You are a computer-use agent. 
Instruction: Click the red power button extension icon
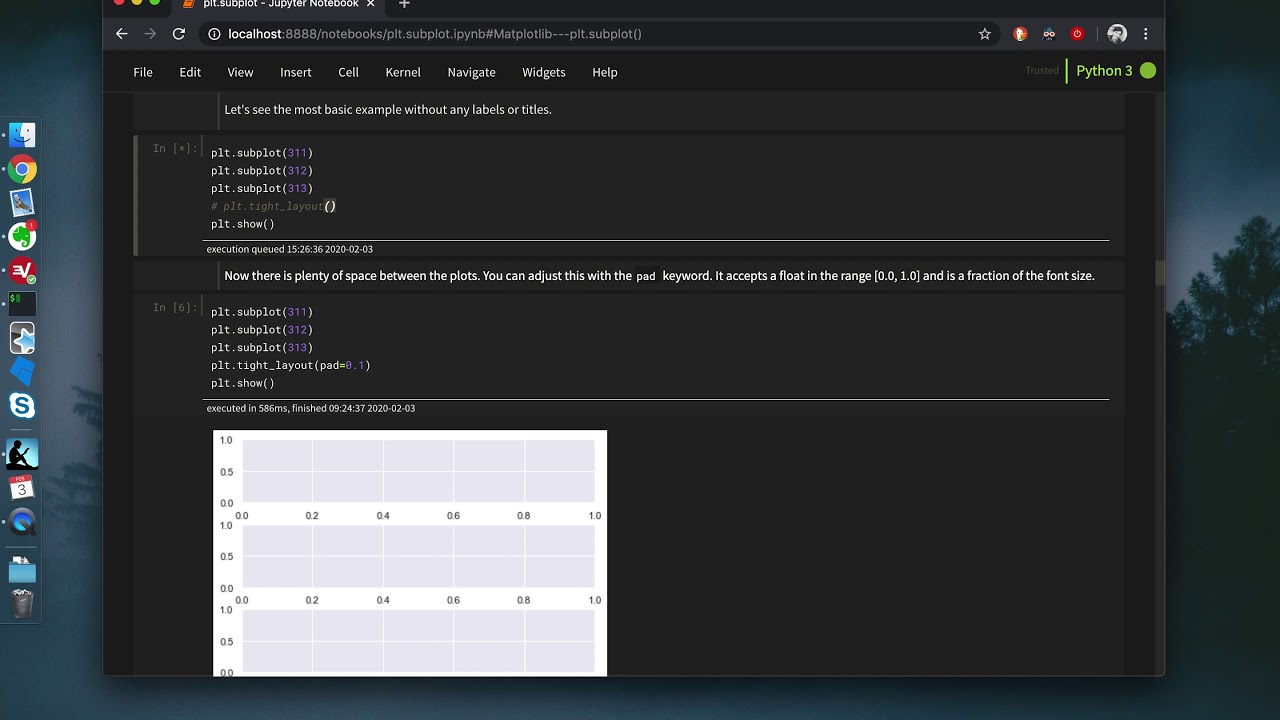[x=1077, y=34]
